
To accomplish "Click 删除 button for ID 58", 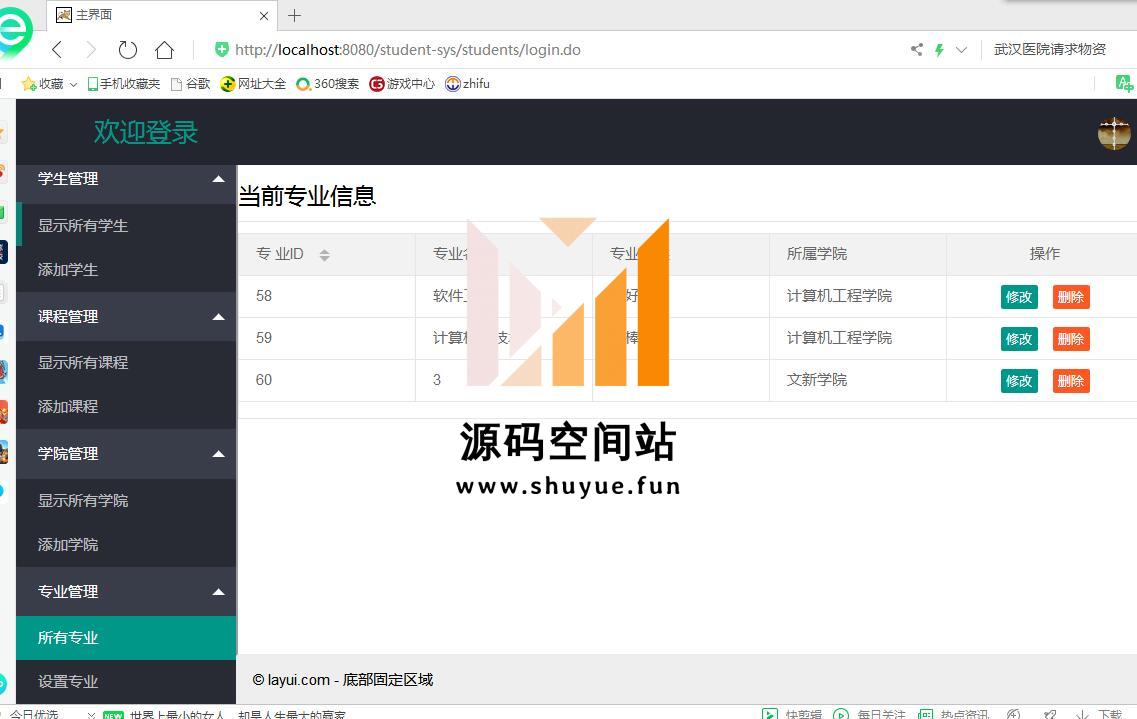I will 1071,296.
